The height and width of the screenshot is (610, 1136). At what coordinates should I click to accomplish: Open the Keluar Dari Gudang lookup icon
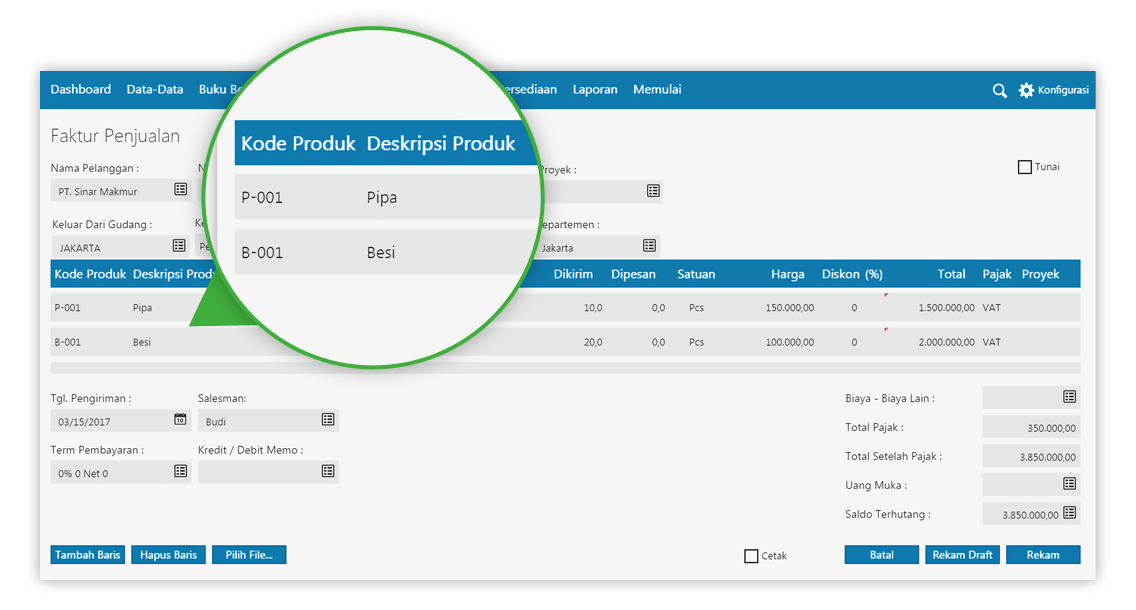click(x=179, y=246)
